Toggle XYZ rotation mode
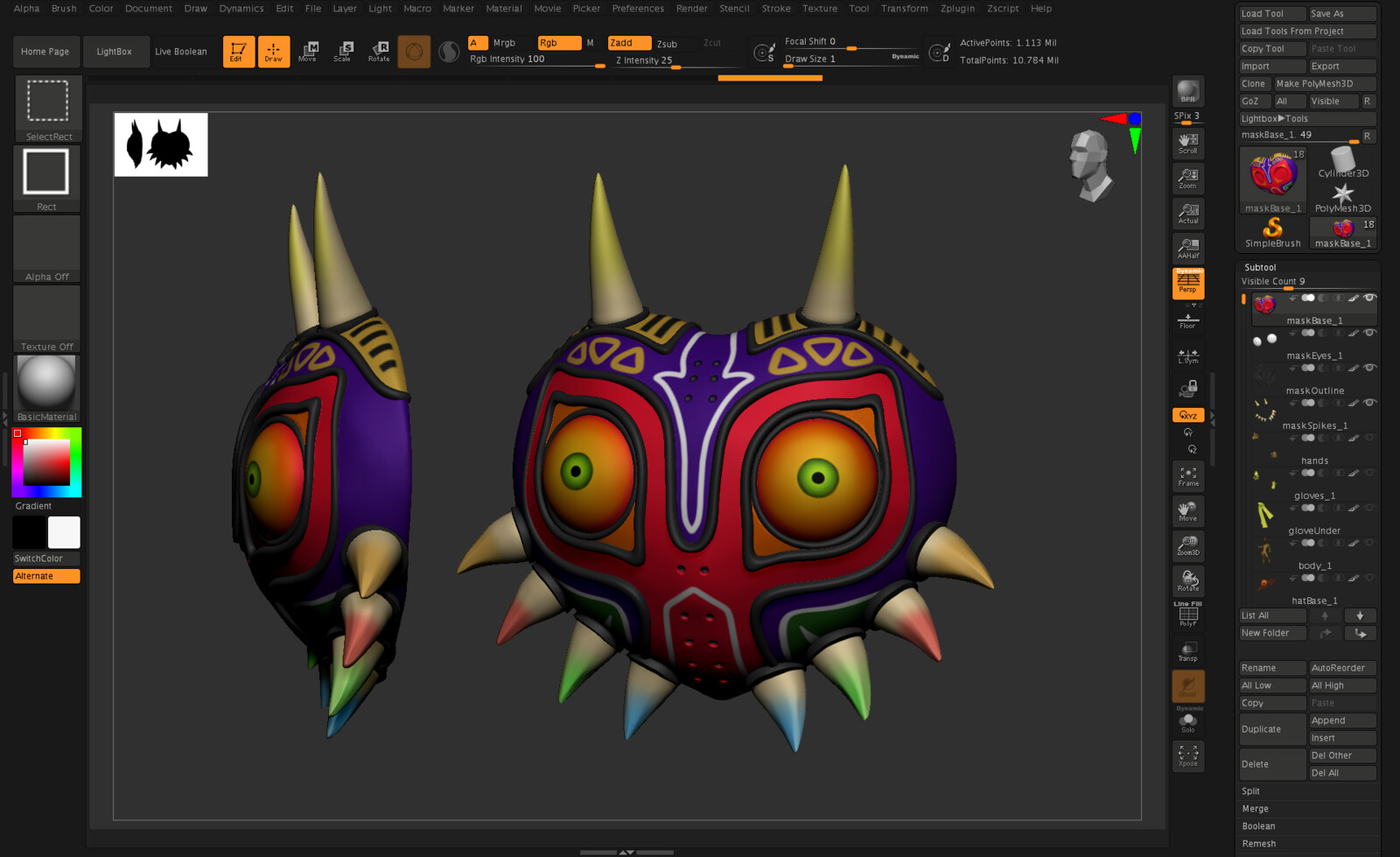Viewport: 1400px width, 857px height. pos(1188,415)
